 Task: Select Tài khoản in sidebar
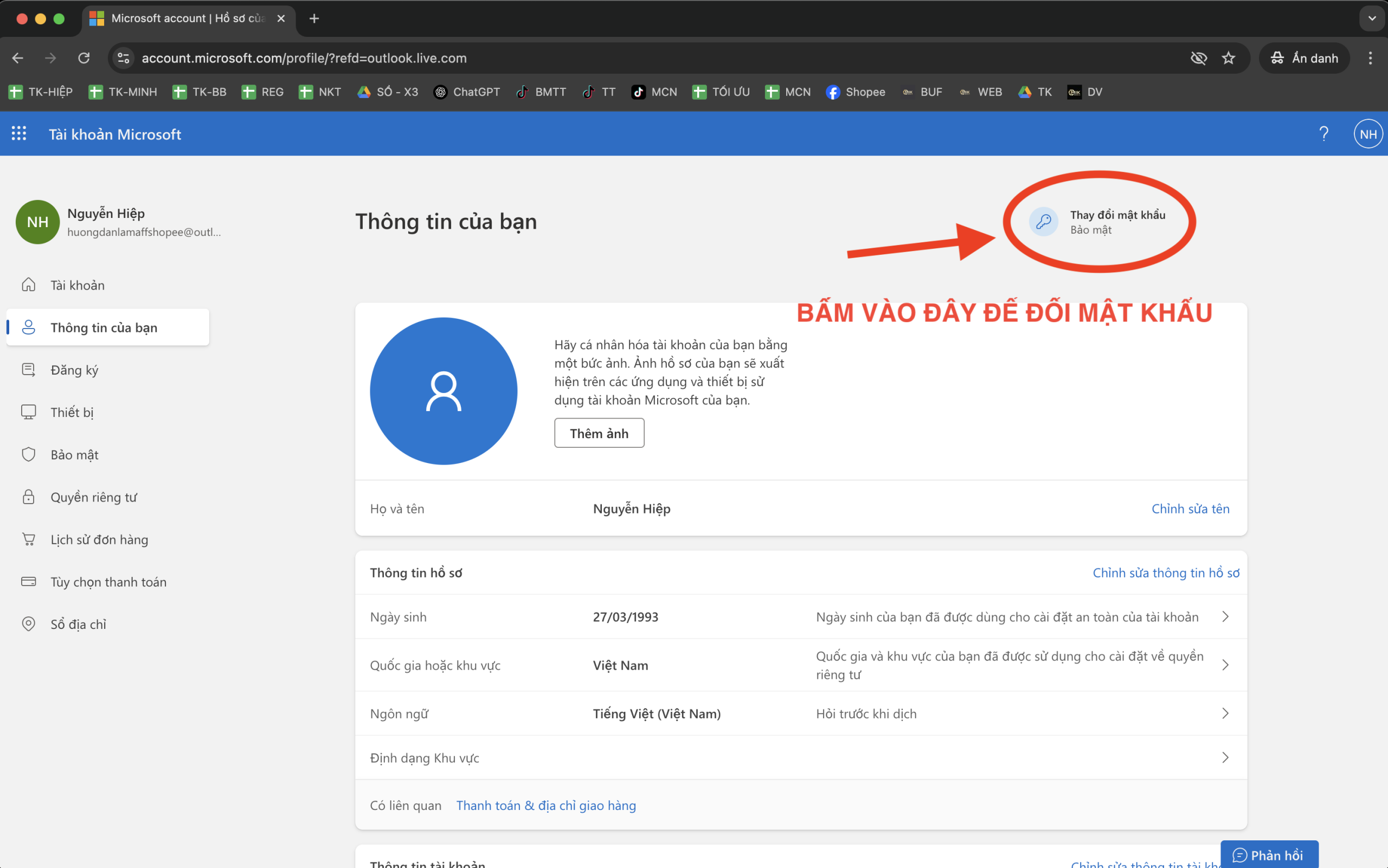point(108,285)
